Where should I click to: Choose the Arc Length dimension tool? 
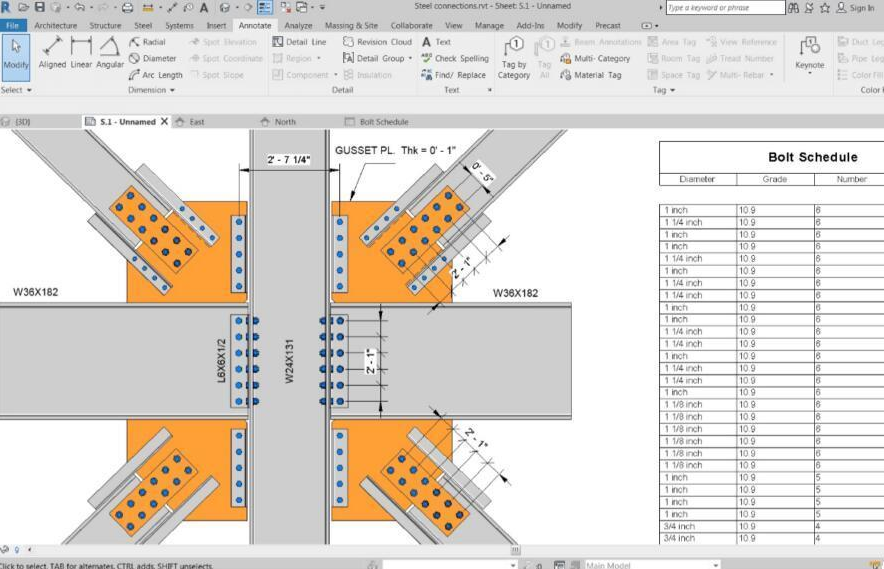point(156,74)
